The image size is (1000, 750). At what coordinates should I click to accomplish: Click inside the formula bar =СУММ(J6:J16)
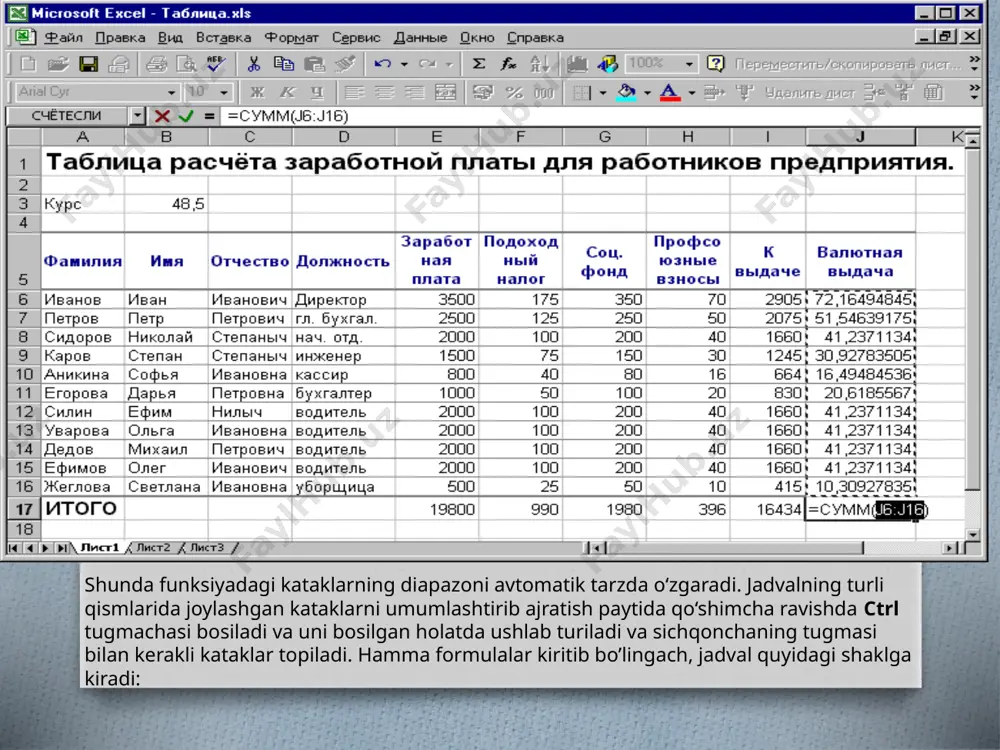tap(599, 116)
